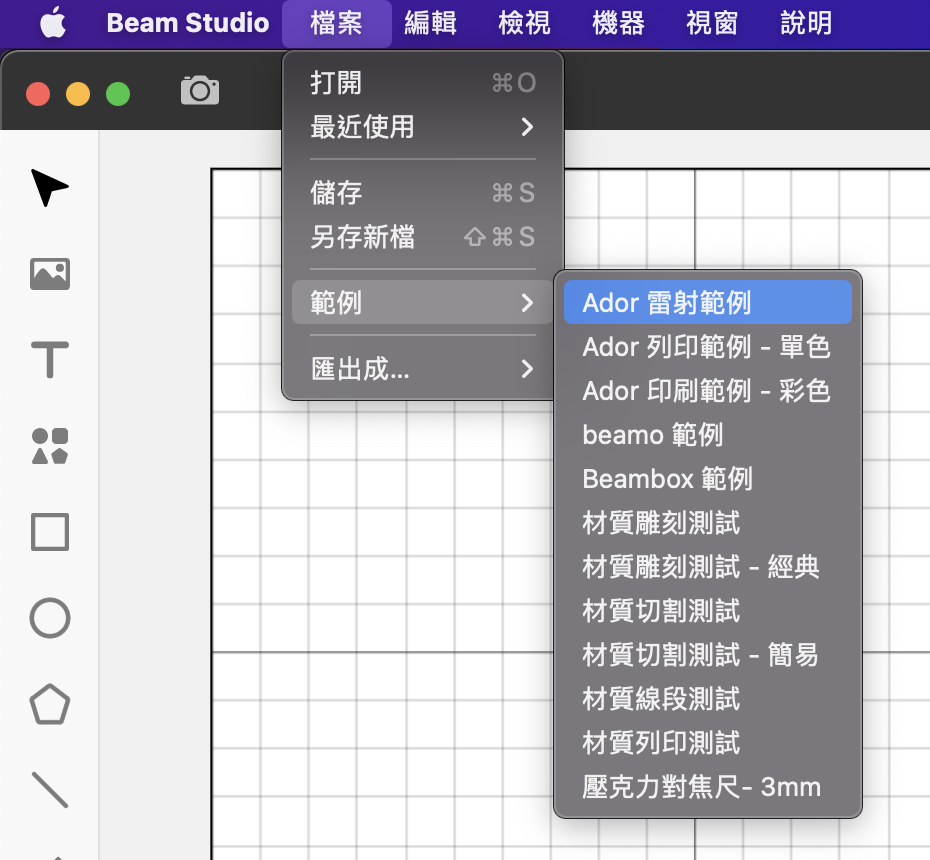Screen dimensions: 930x860
Task: Choose Ador 雷射範例 example
Action: [708, 302]
